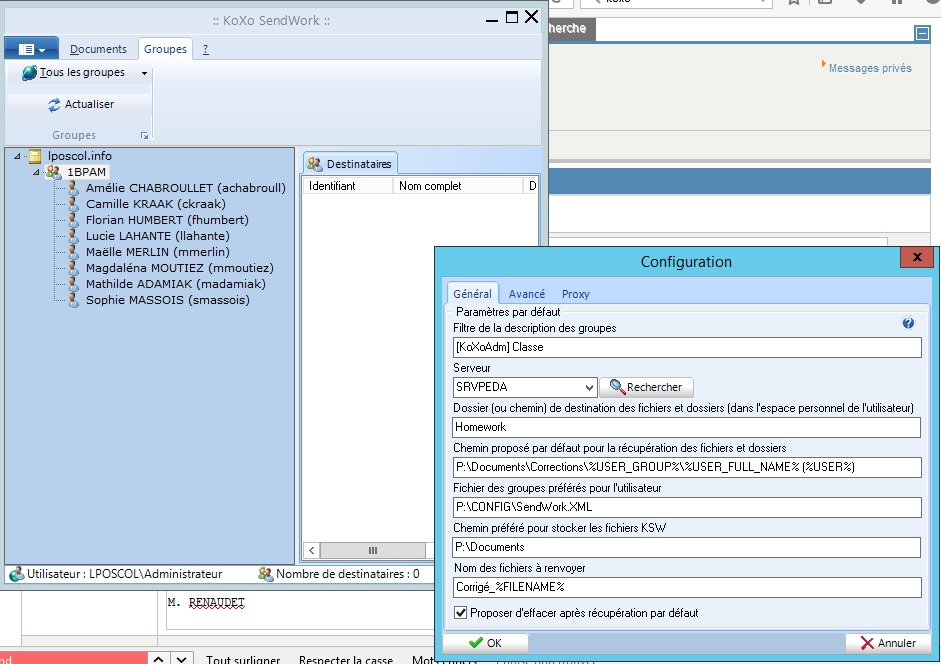Click the user icon of Magdaléna MOUTIEZ

click(73, 268)
